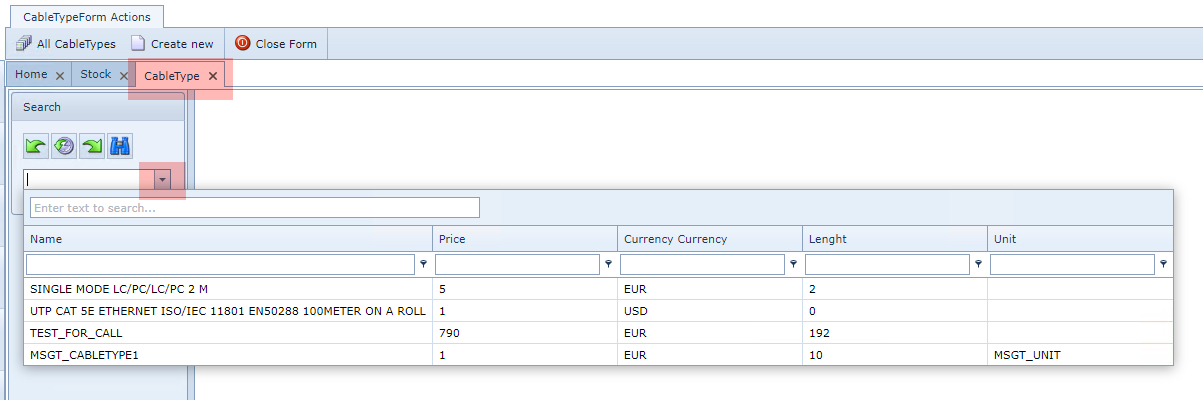Close the CableType tab
This screenshot has width=1203, height=400.
tap(213, 76)
